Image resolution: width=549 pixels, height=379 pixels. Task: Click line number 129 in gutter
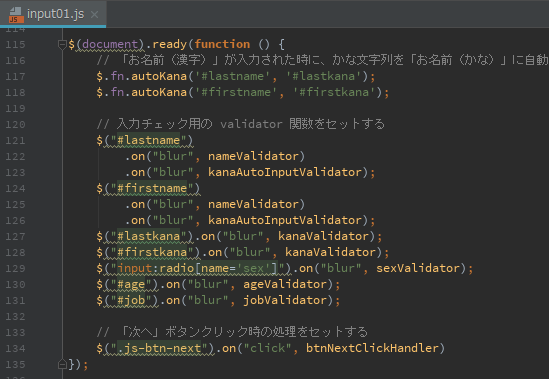(15, 268)
